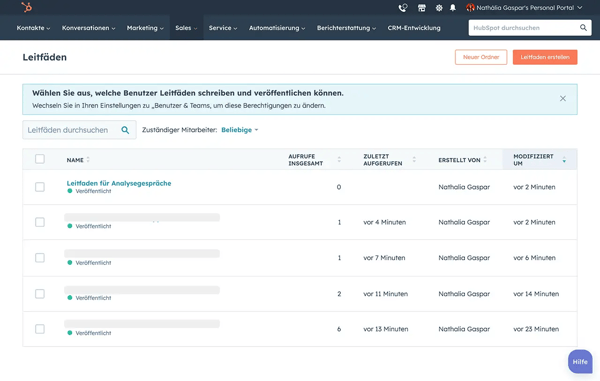This screenshot has width=600, height=381.
Task: Click the view count 6 cell
Action: point(339,329)
